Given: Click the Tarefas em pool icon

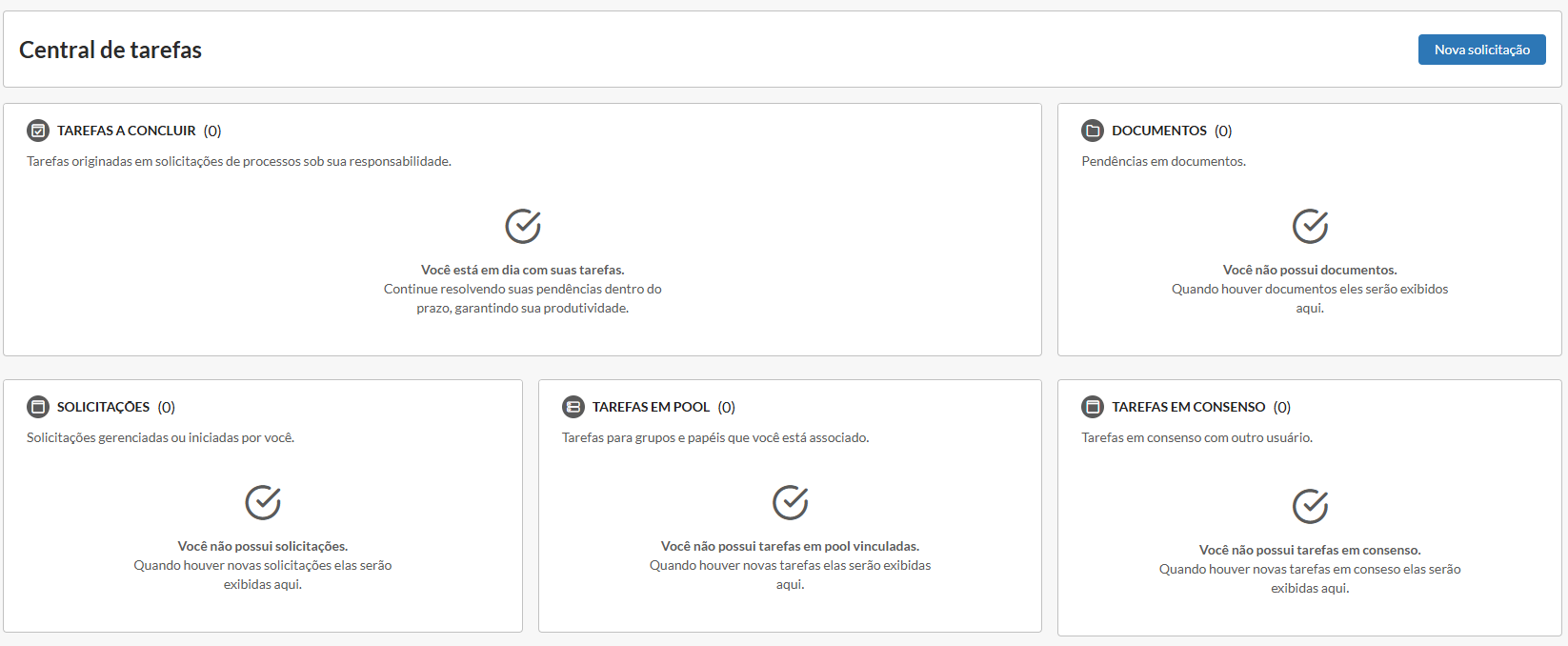Looking at the screenshot, I should click(573, 407).
